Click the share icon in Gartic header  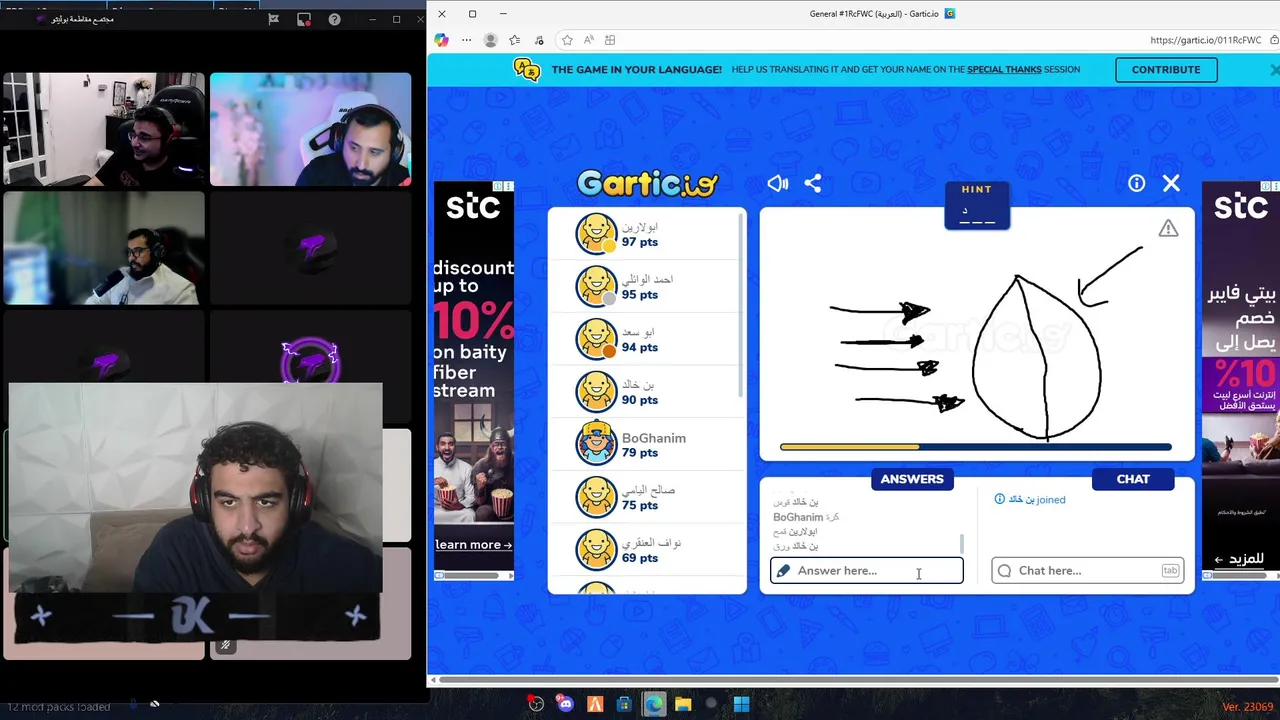pyautogui.click(x=813, y=183)
